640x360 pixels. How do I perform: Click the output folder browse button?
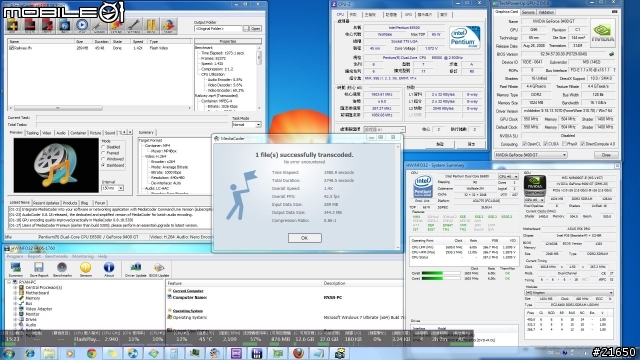coord(246,29)
